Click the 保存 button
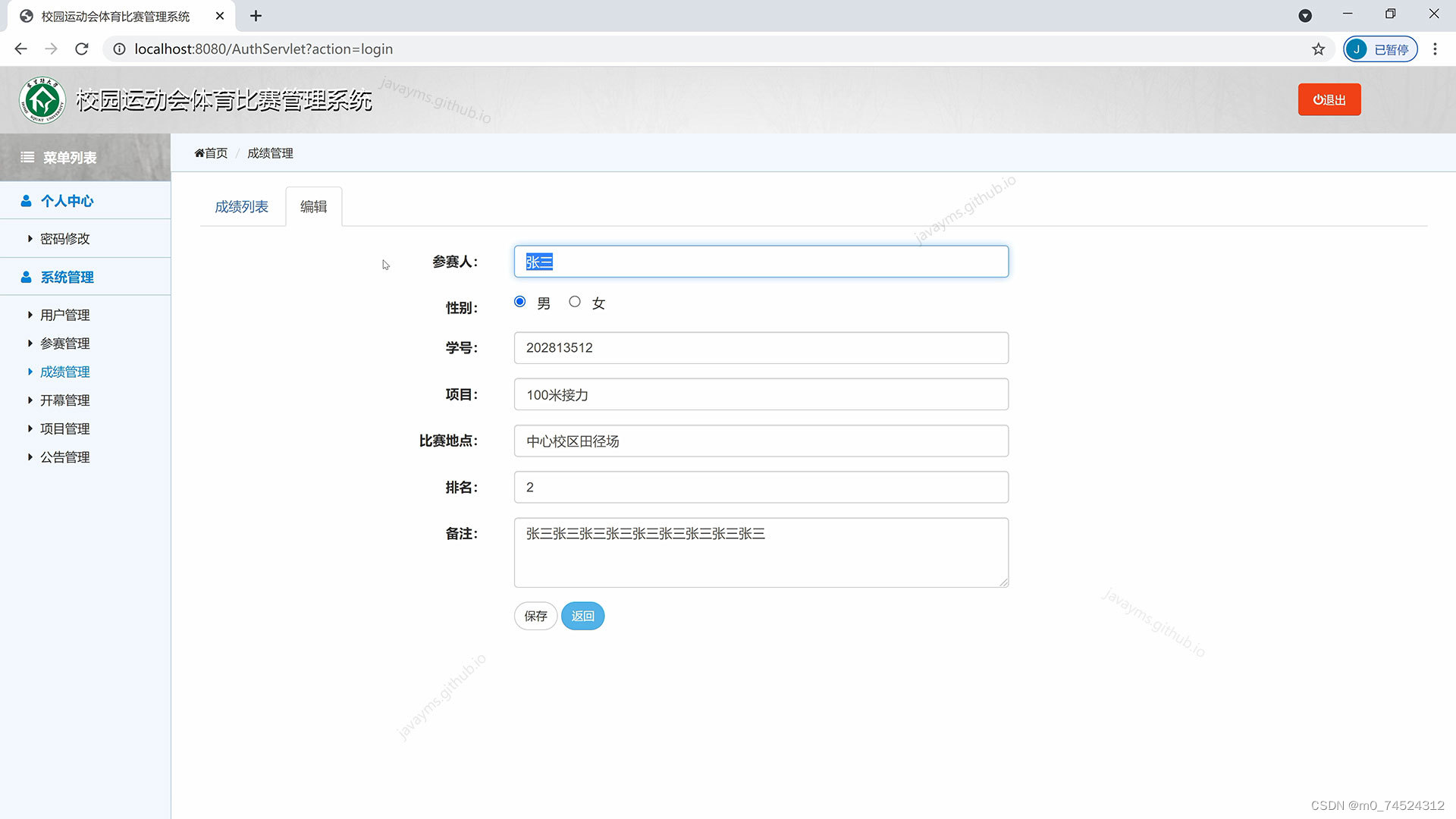1456x819 pixels. tap(535, 617)
